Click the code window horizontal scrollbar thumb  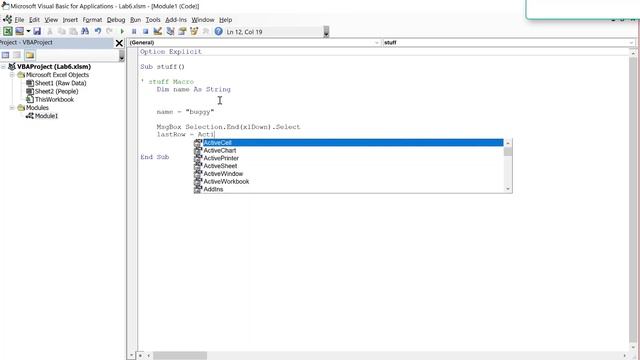coord(180,356)
